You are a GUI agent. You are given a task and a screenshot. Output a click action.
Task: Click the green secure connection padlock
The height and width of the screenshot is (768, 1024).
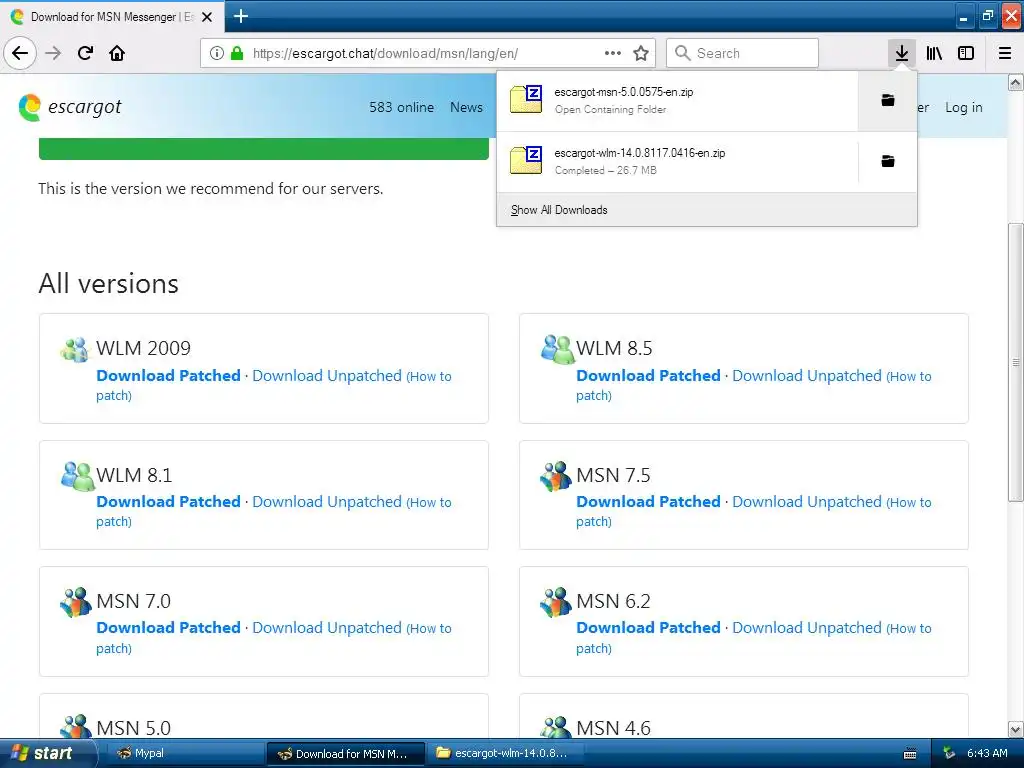click(x=237, y=53)
